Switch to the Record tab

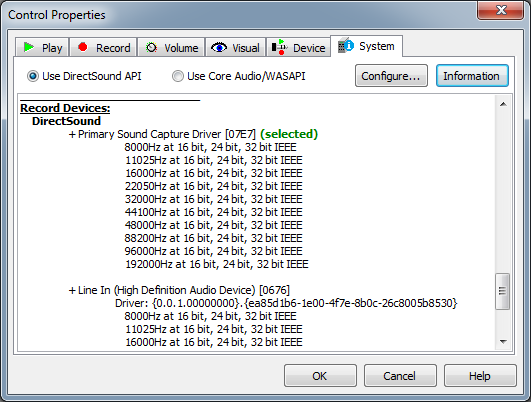click(103, 47)
